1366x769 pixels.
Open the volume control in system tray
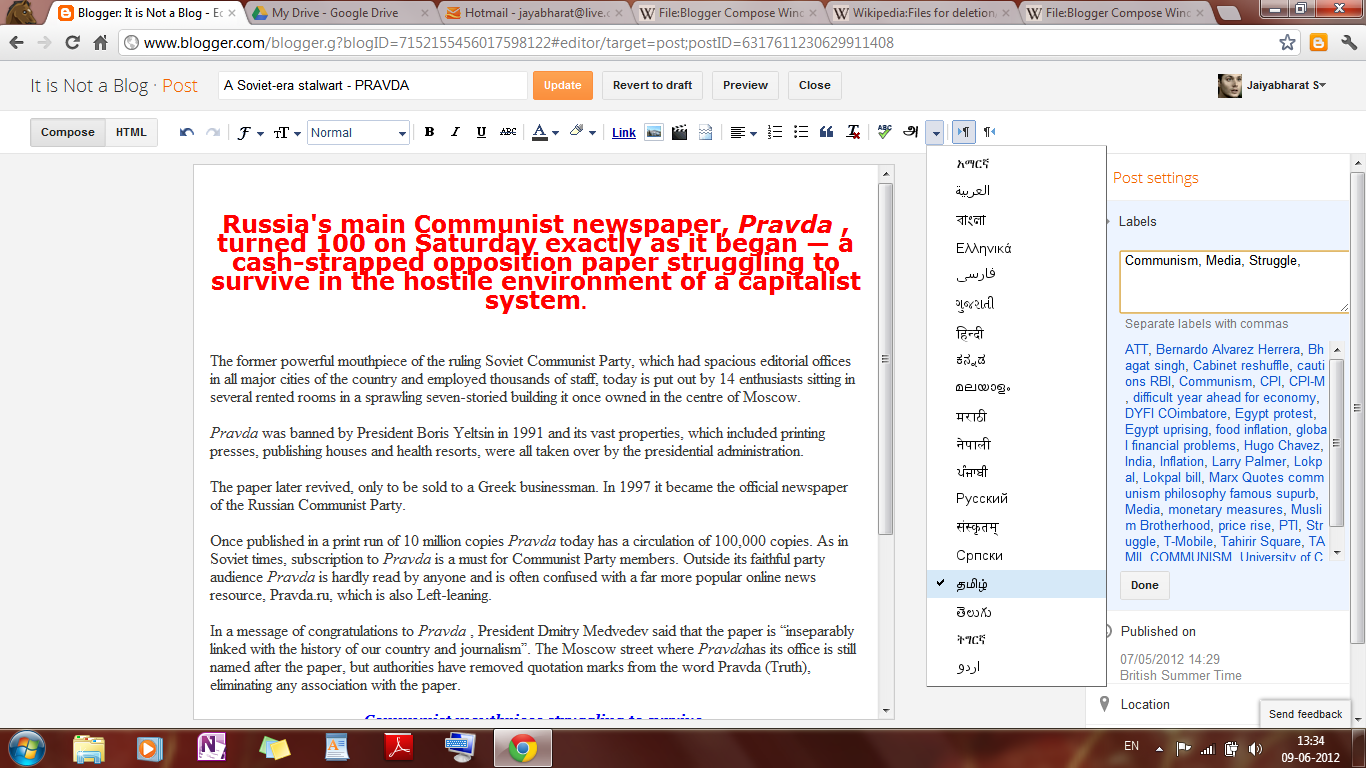coord(1254,748)
